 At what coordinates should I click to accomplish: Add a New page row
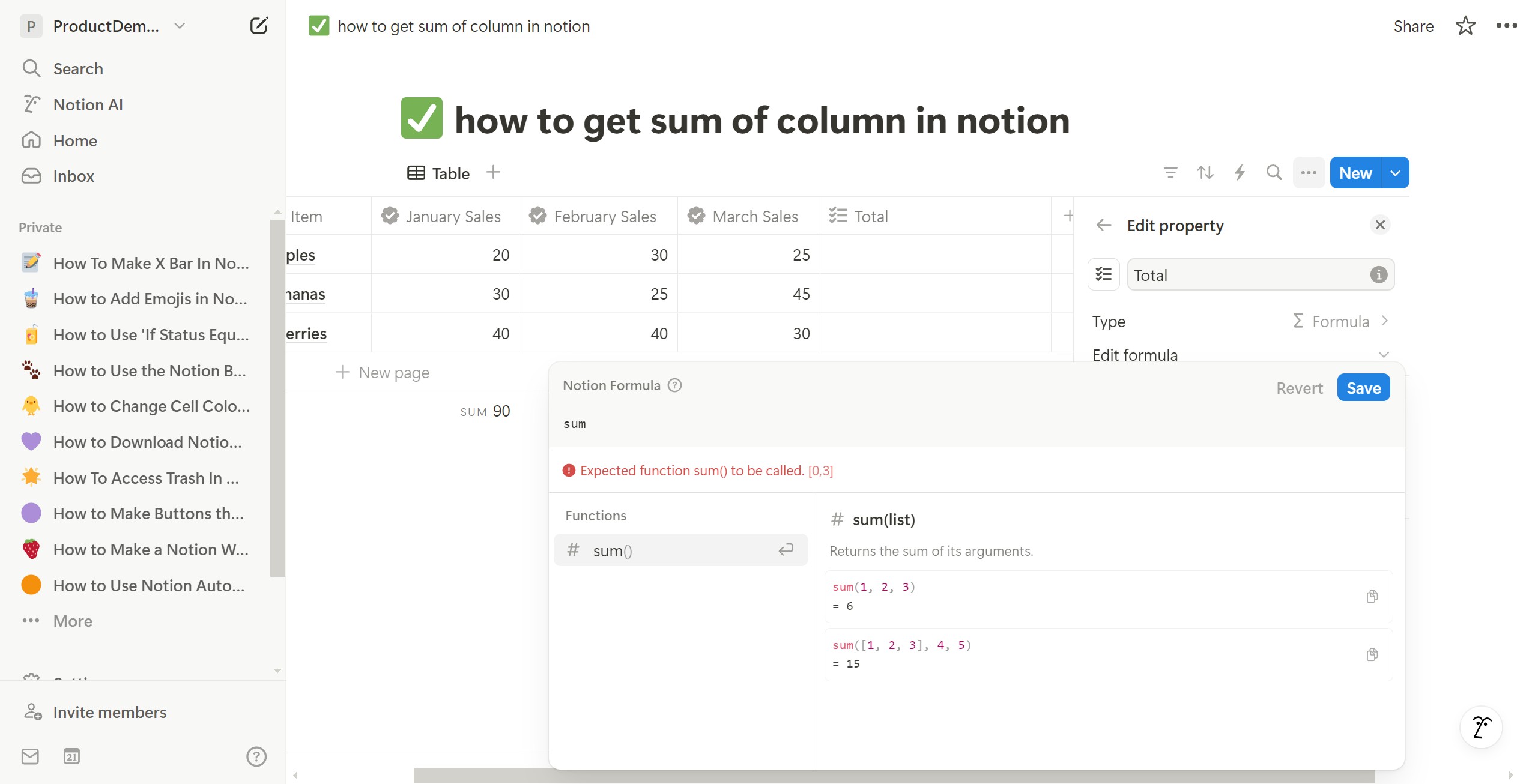[382, 372]
